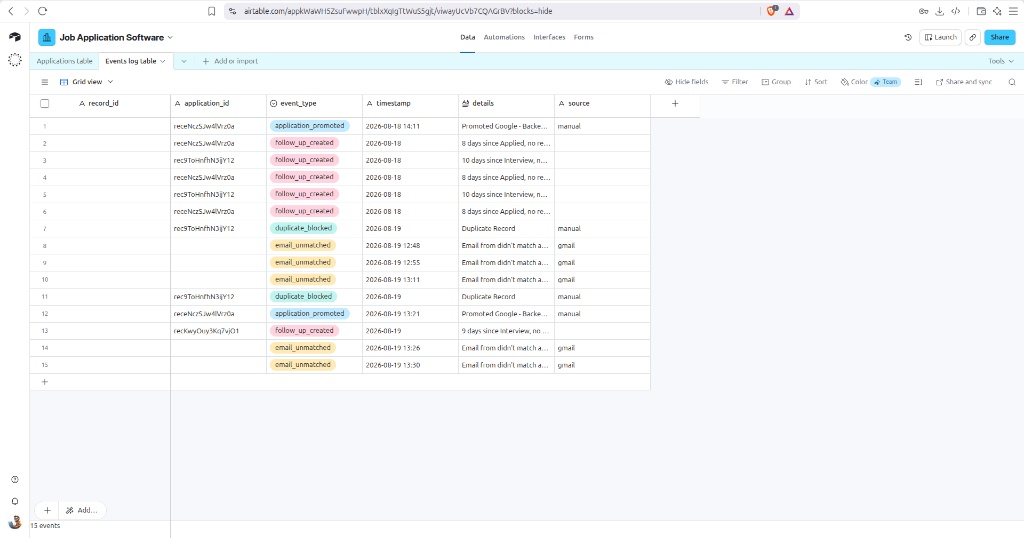Screen dimensions: 1024x538
Task: Open the Forms tab
Action: click(x=584, y=37)
